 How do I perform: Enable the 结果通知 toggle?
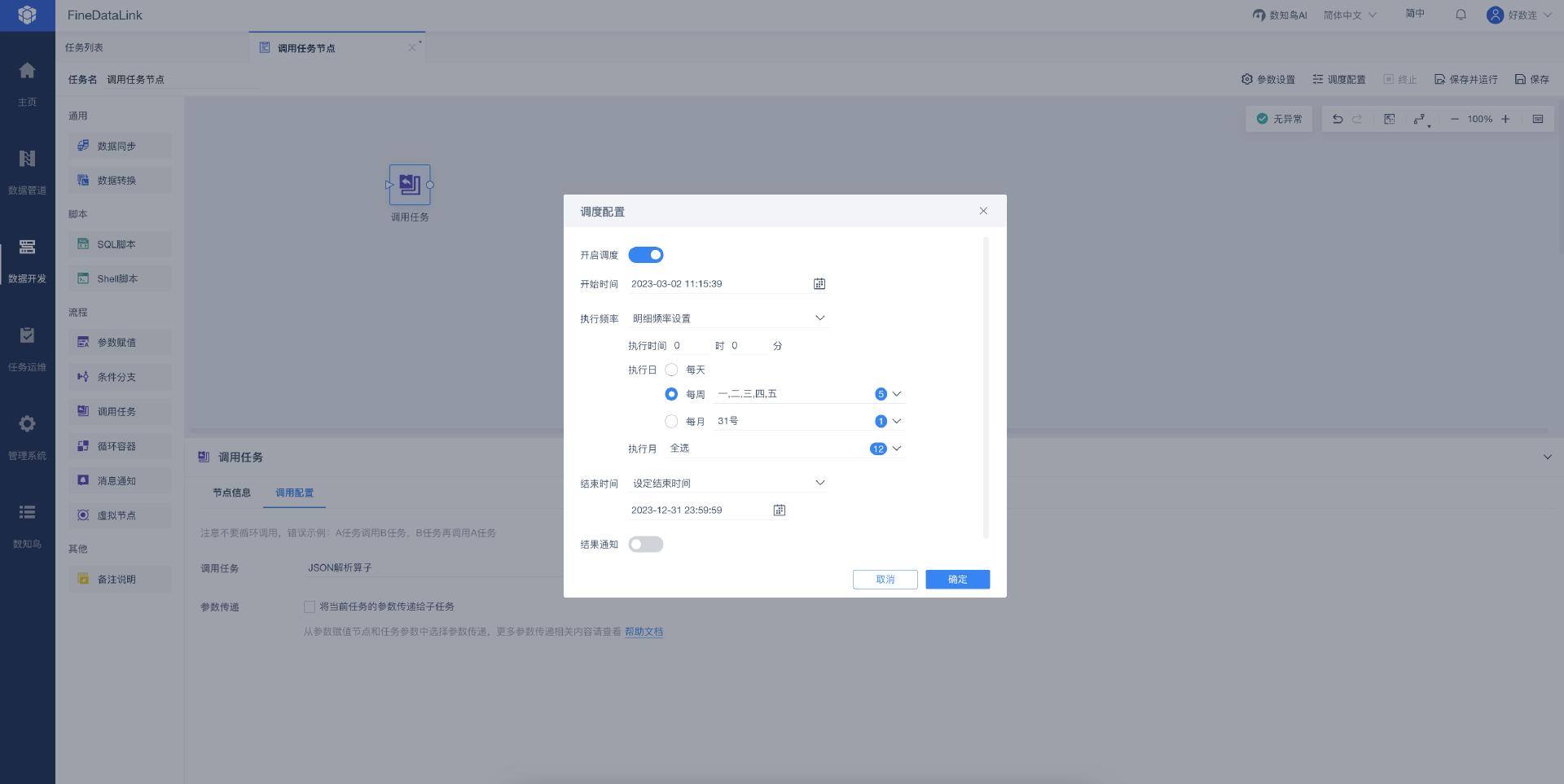646,545
